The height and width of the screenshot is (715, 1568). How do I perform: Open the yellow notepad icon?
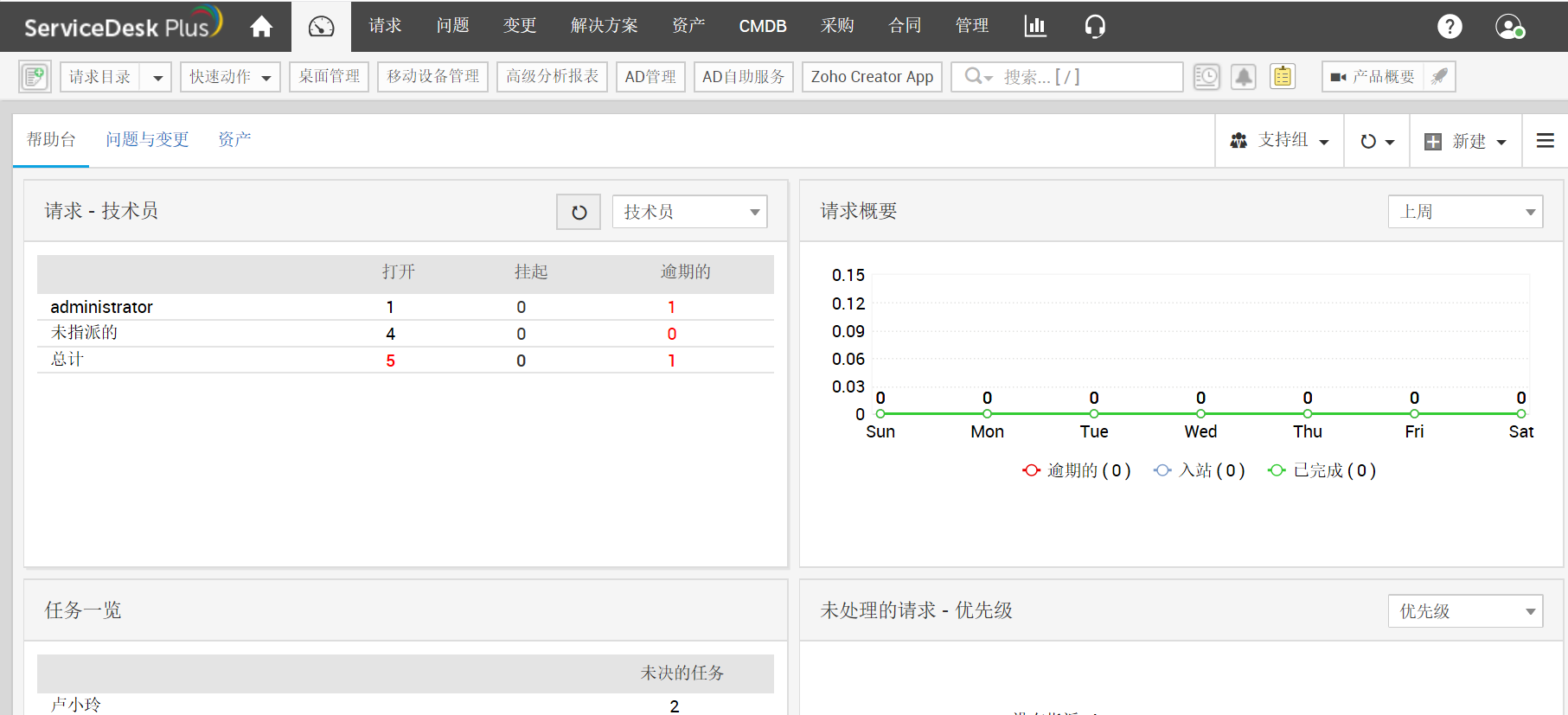click(1283, 77)
